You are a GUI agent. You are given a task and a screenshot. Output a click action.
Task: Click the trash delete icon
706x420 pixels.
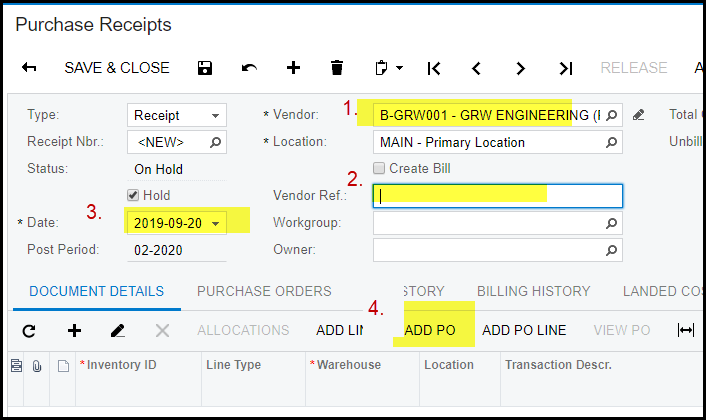click(337, 68)
